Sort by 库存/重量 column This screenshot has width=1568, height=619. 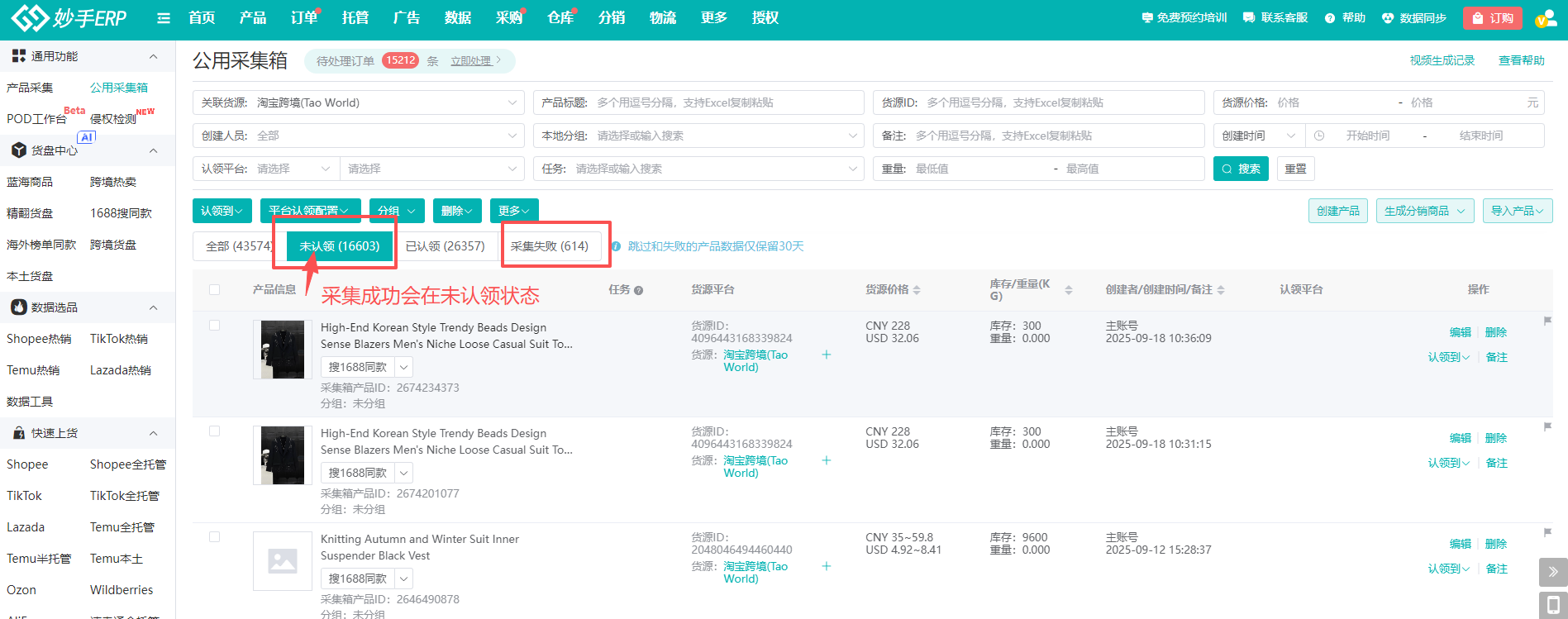click(1069, 290)
